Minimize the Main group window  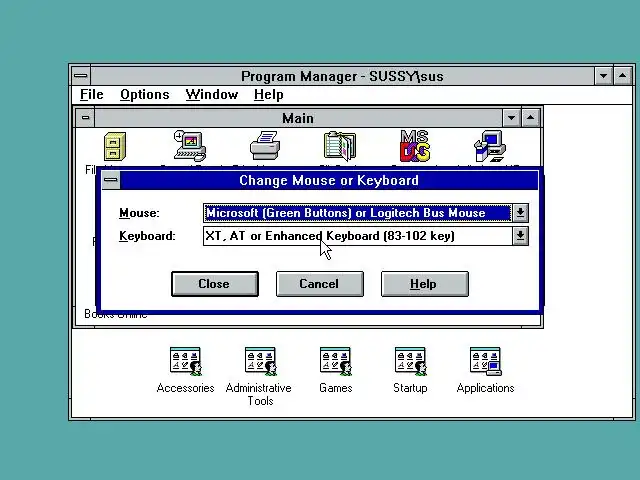pos(511,118)
